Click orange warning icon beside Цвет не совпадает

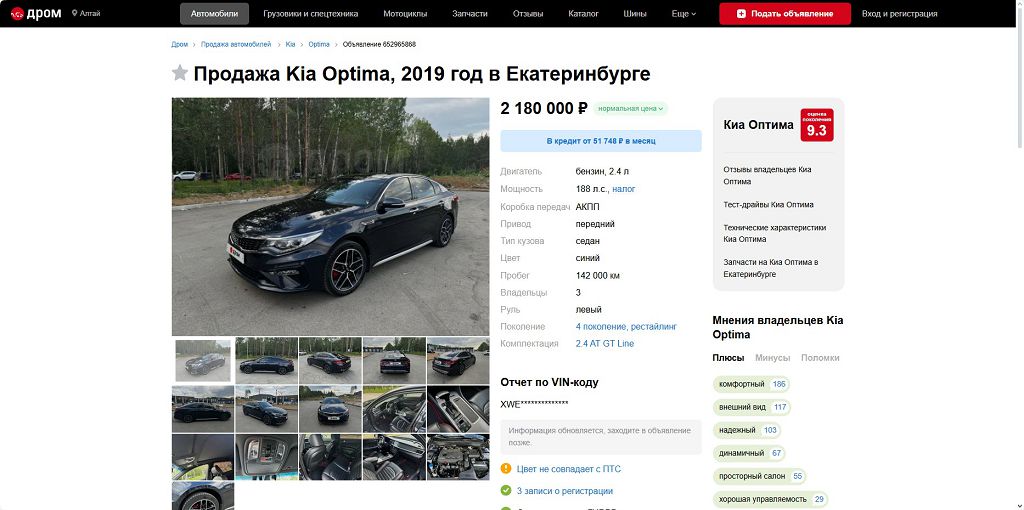(x=505, y=469)
